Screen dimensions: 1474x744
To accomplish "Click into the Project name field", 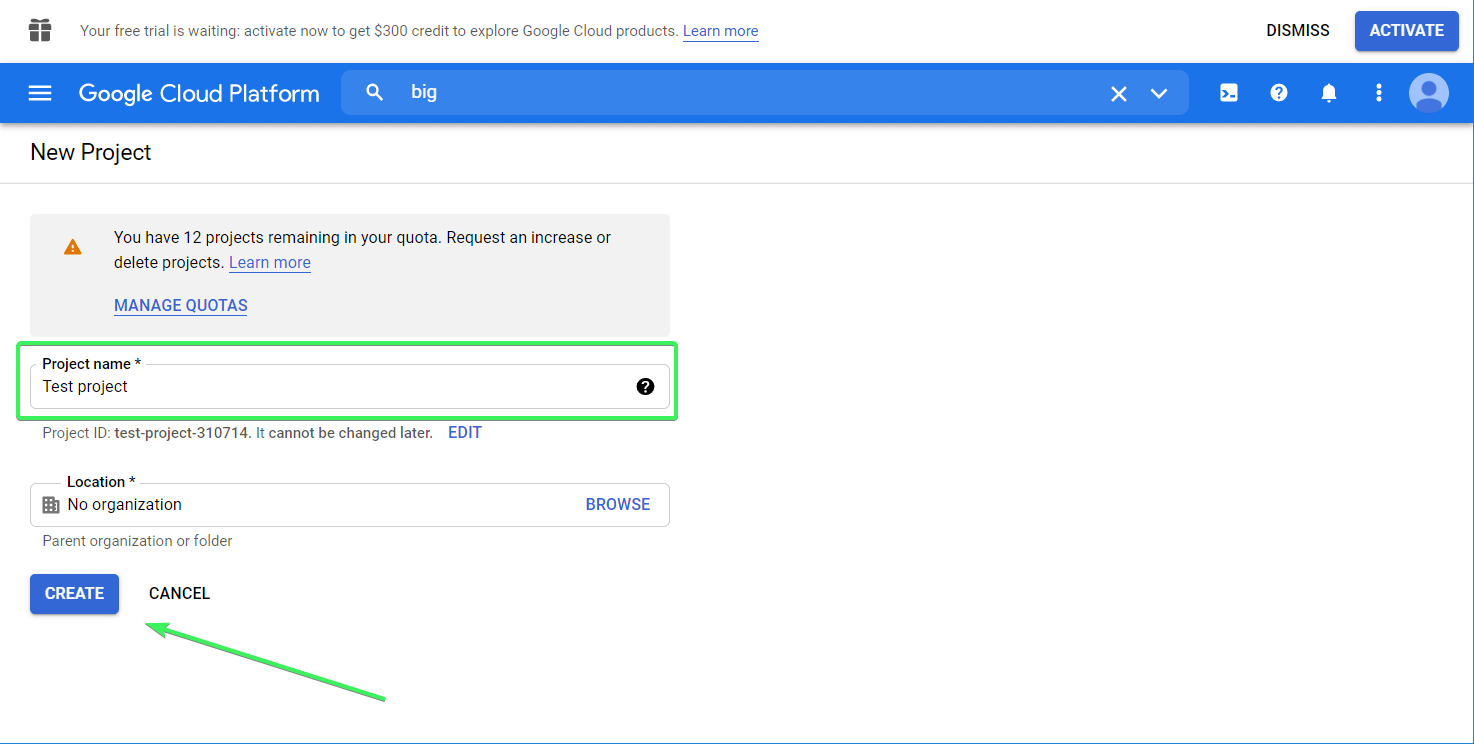I will 350,386.
